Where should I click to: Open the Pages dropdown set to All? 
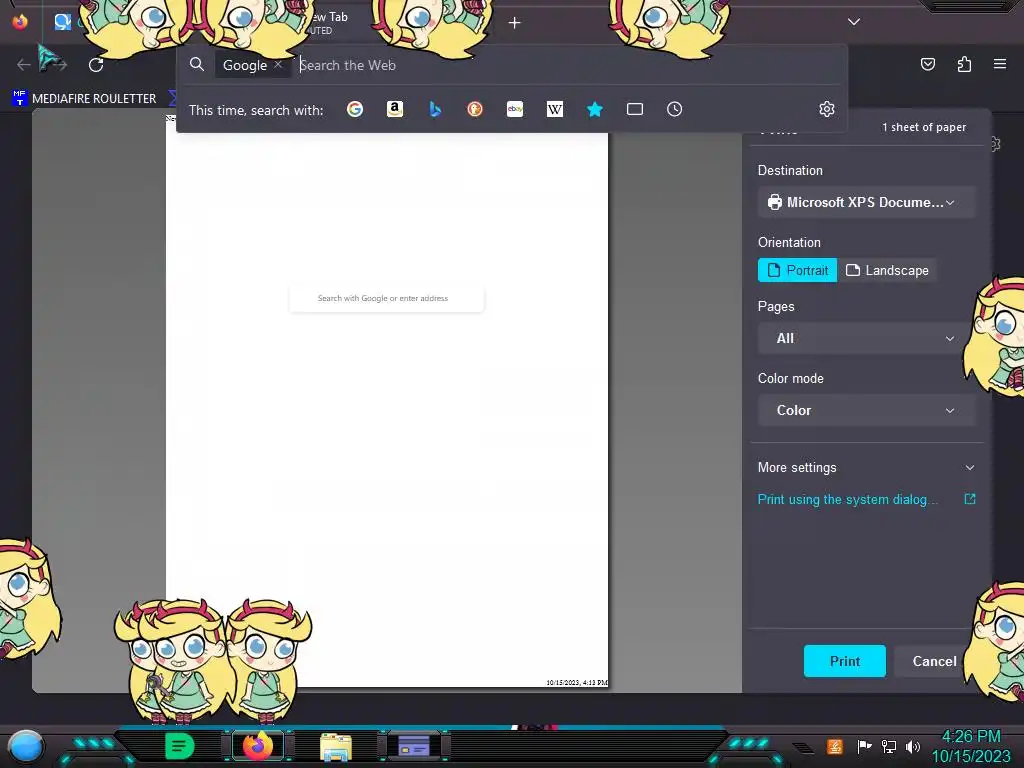pos(867,338)
